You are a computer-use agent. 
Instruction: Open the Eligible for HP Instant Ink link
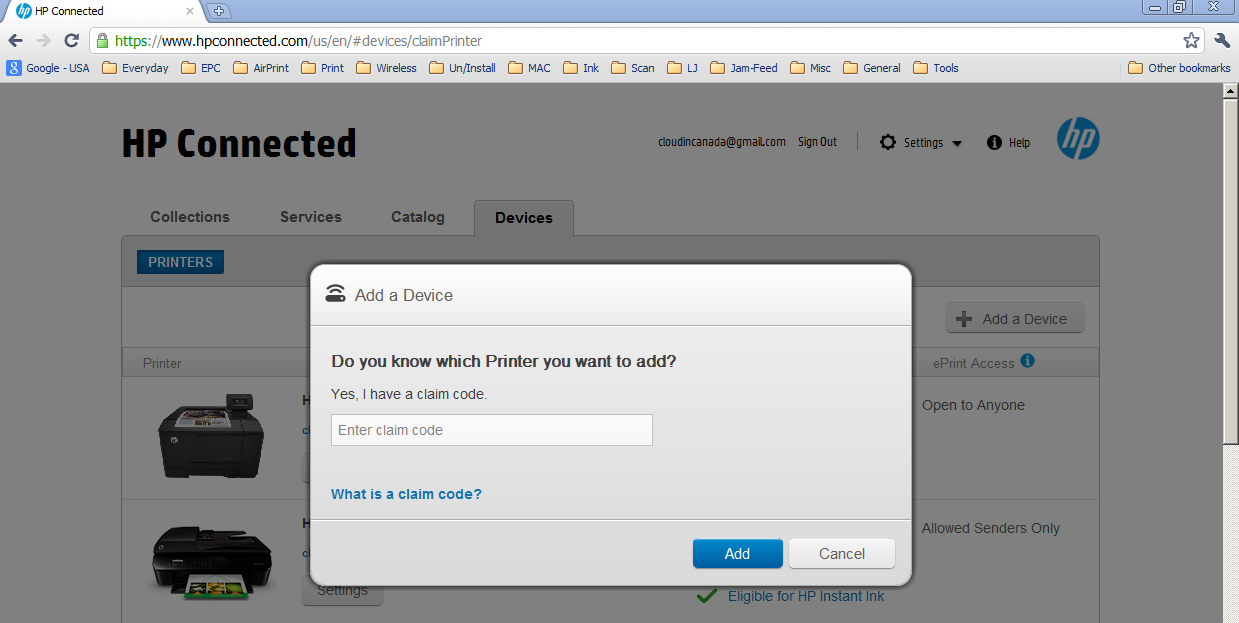click(x=806, y=596)
